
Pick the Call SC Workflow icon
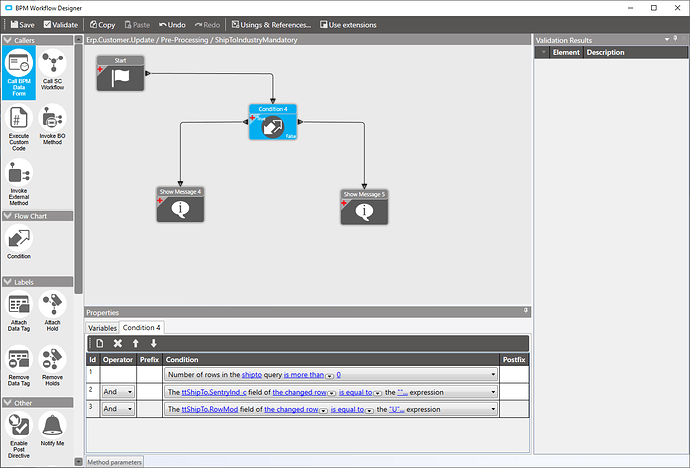tap(52, 69)
